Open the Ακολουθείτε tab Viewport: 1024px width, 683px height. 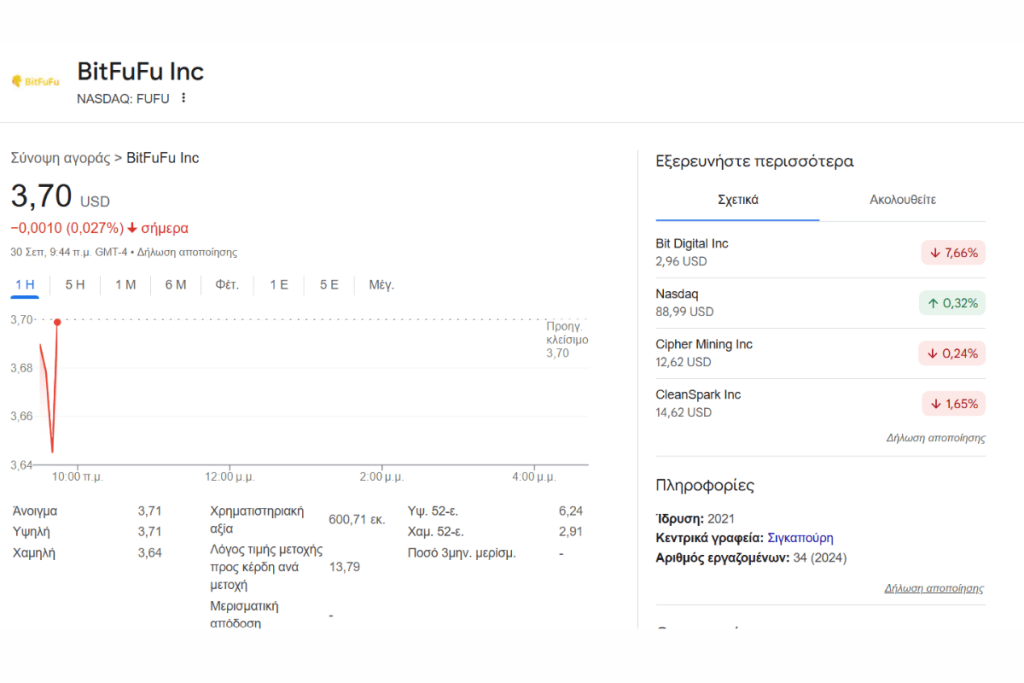[x=903, y=200]
